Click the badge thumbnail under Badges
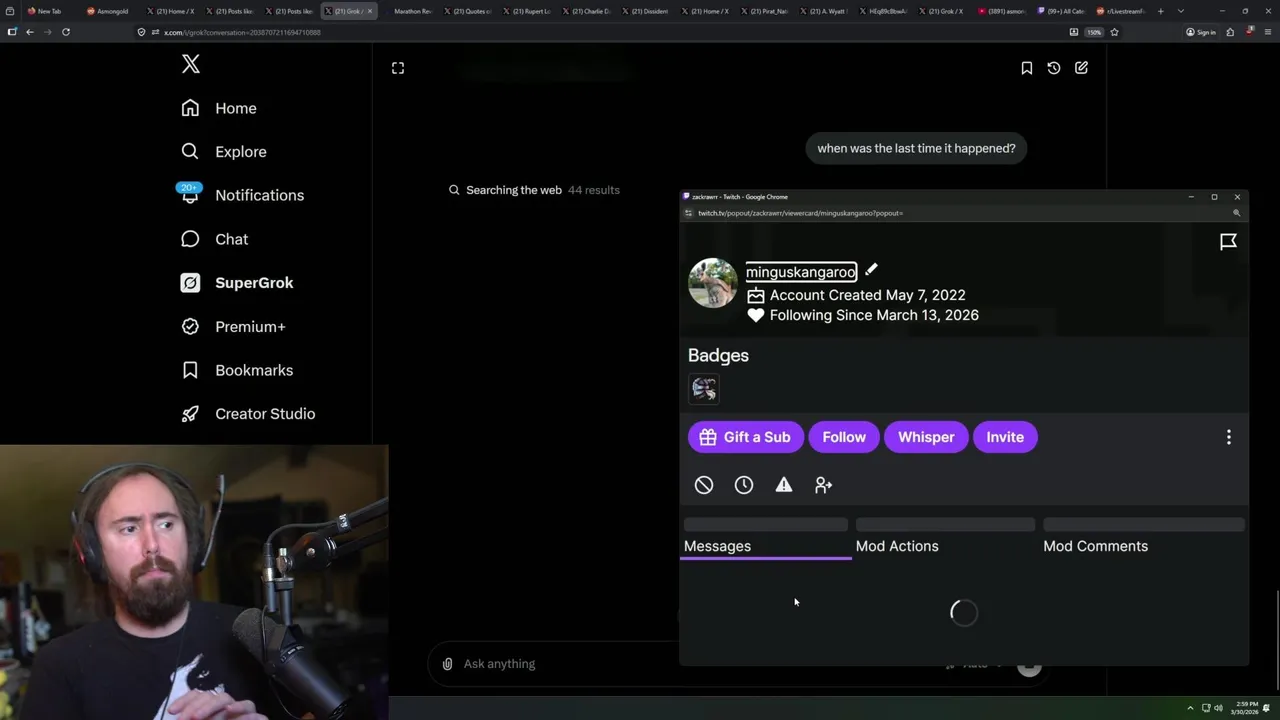 pos(704,389)
